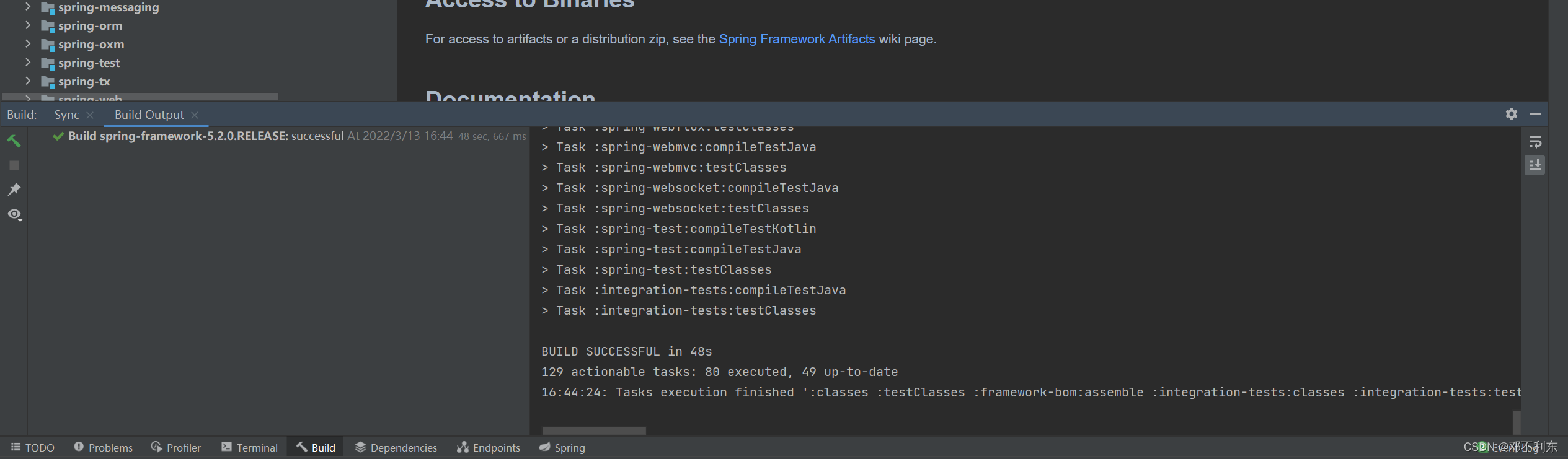Click the build output horizontal scrollbar
1568x459 pixels.
tap(594, 431)
